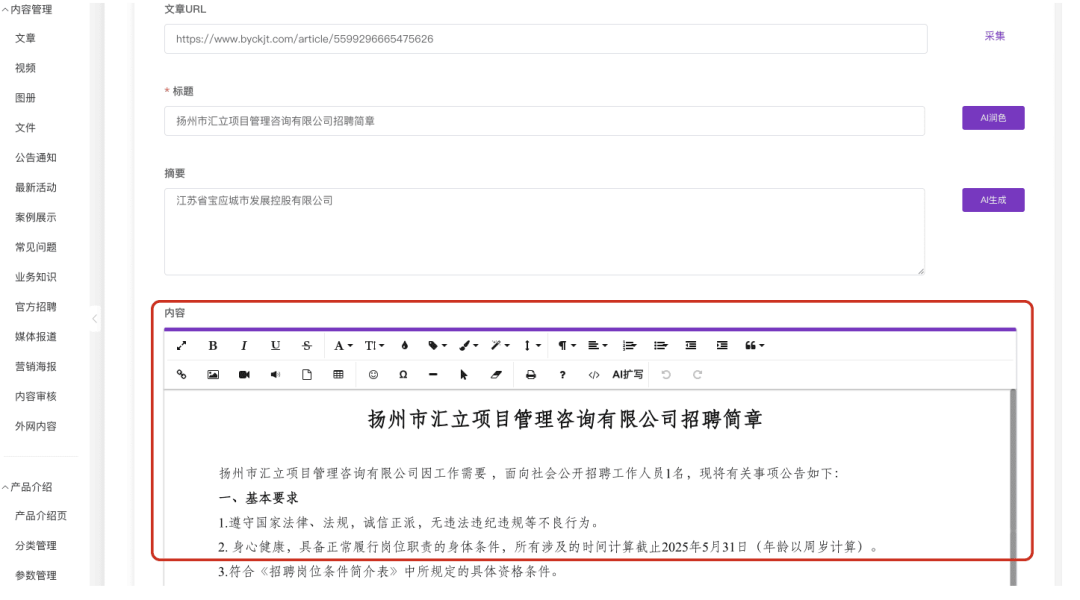Insert audio with the speaker icon

pyautogui.click(x=276, y=375)
